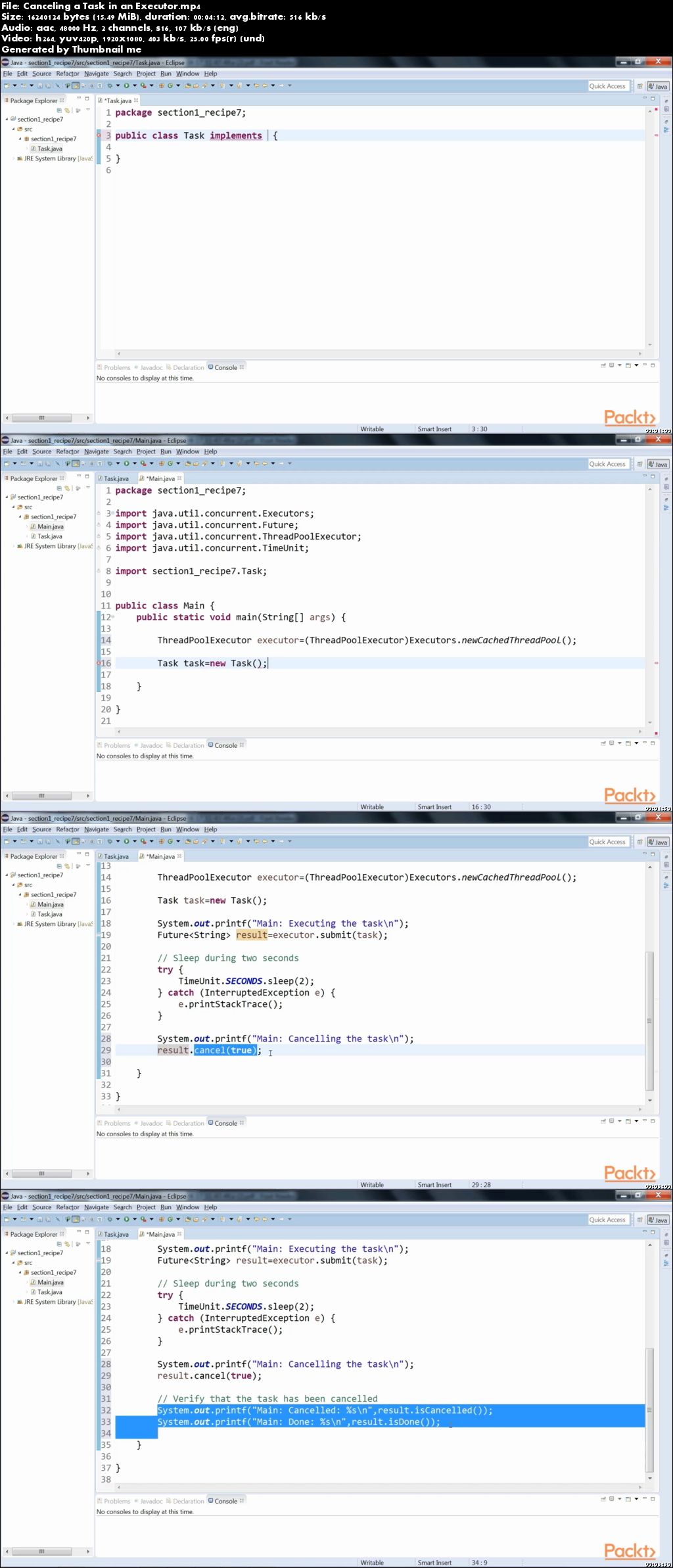Image resolution: width=673 pixels, height=1568 pixels.
Task: Click the vertical editor scrollbar in third frame
Action: pyautogui.click(x=649, y=982)
